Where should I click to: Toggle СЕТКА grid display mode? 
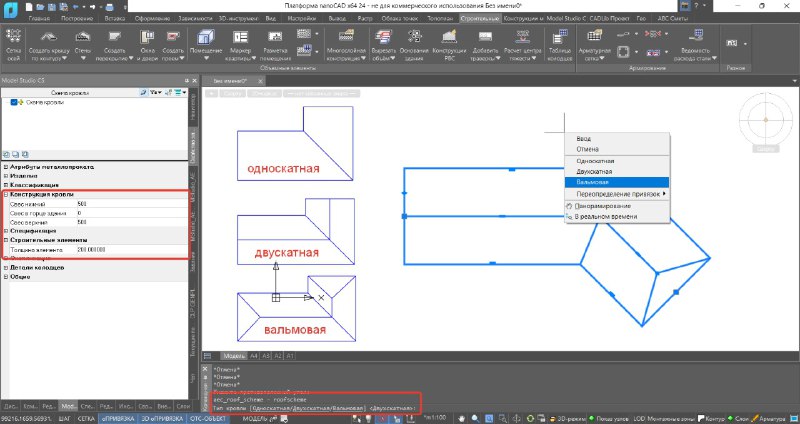(x=86, y=419)
